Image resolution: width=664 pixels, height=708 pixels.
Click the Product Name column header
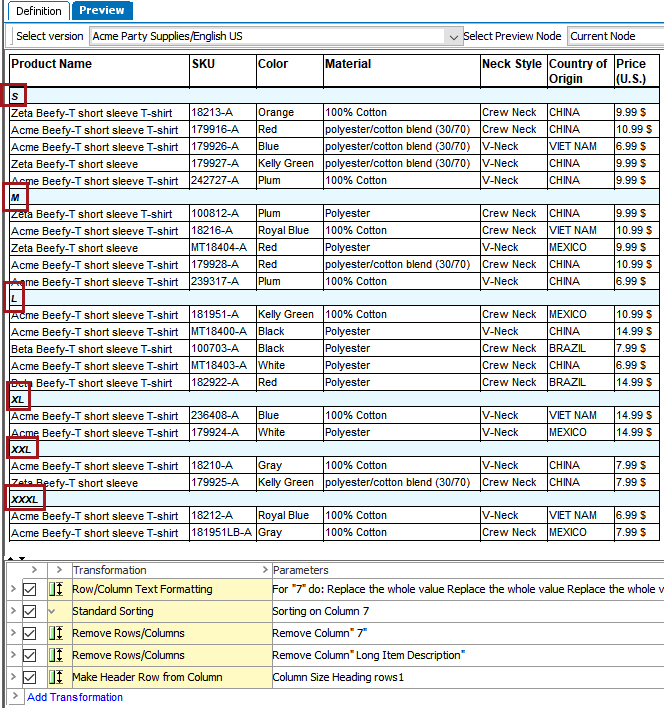coord(52,64)
